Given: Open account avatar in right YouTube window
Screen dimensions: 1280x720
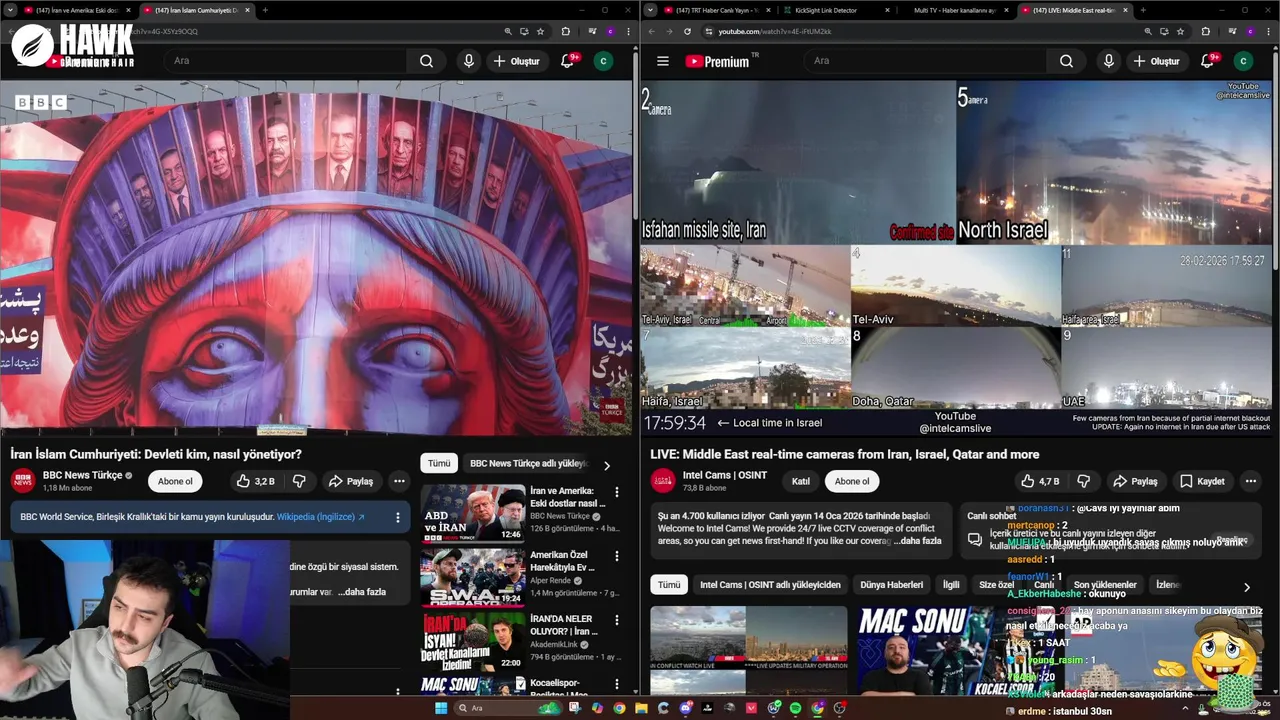Looking at the screenshot, I should 1243,61.
